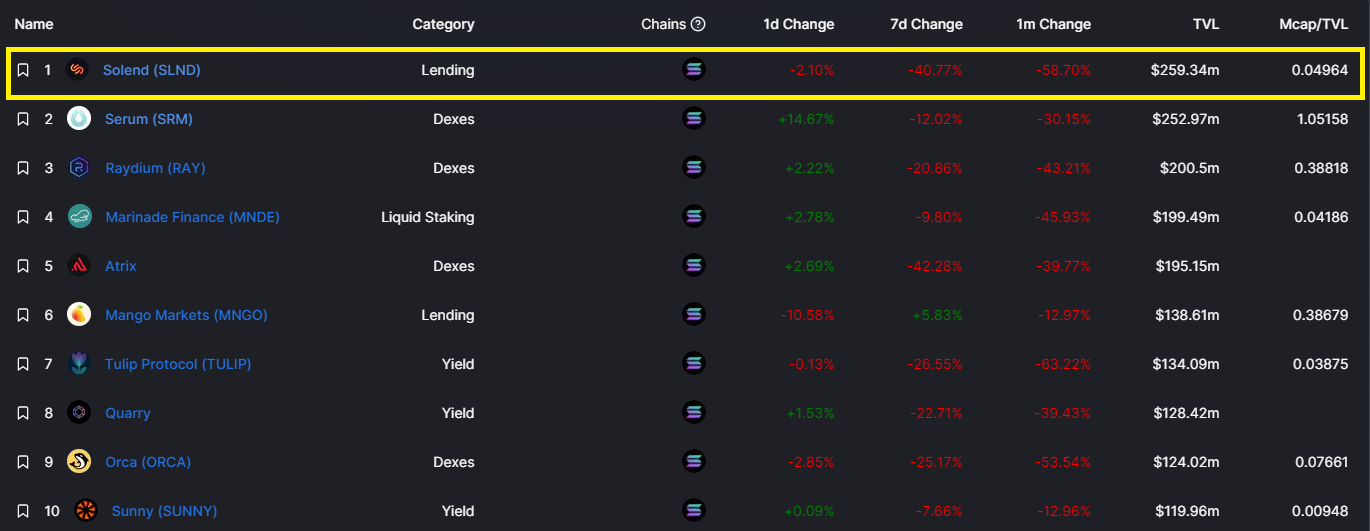The image size is (1370, 531).
Task: Click the help icon beside Chains
Action: pyautogui.click(x=698, y=24)
